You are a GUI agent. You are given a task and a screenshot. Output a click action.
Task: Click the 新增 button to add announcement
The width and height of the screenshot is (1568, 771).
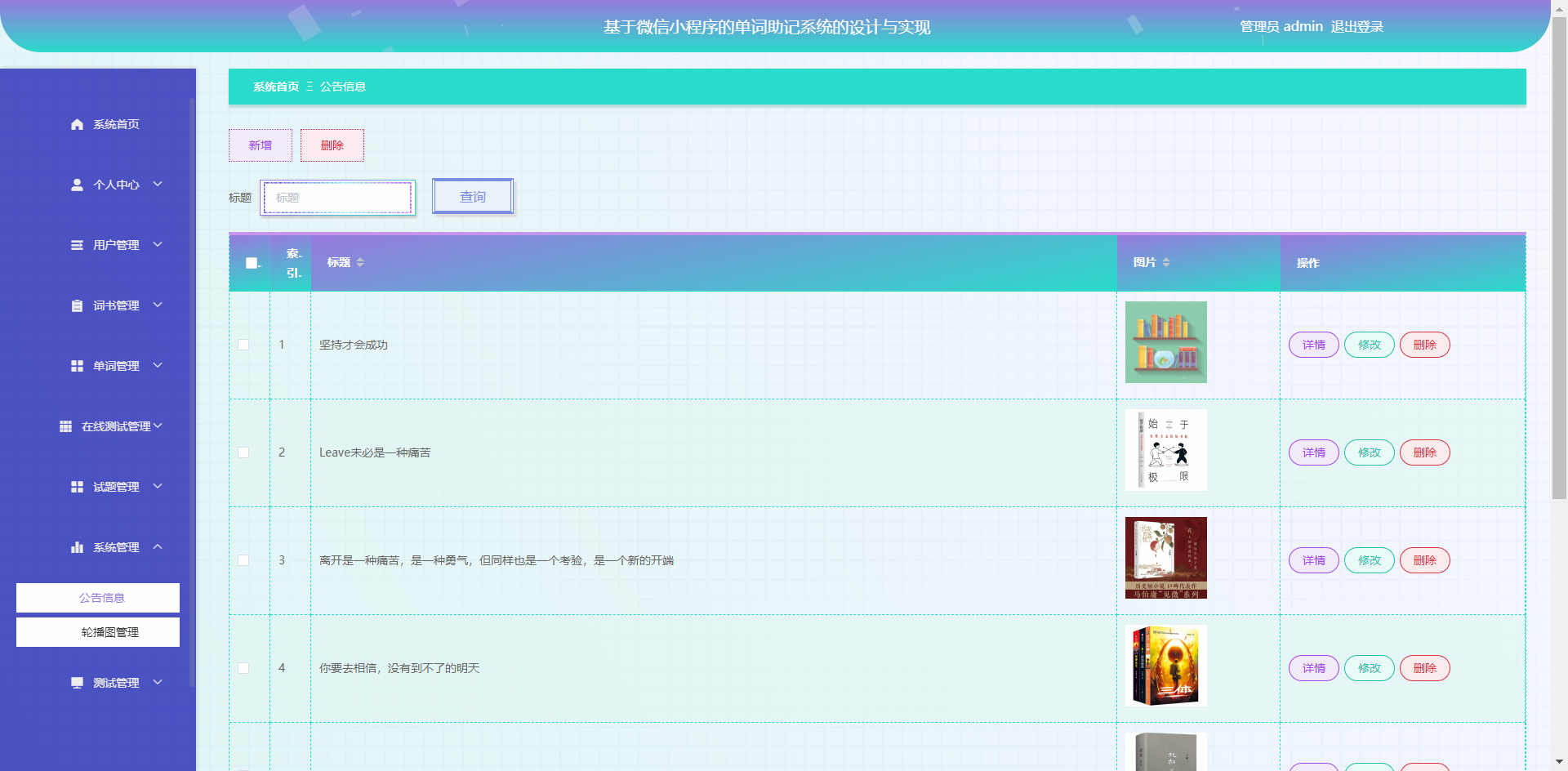pos(261,145)
